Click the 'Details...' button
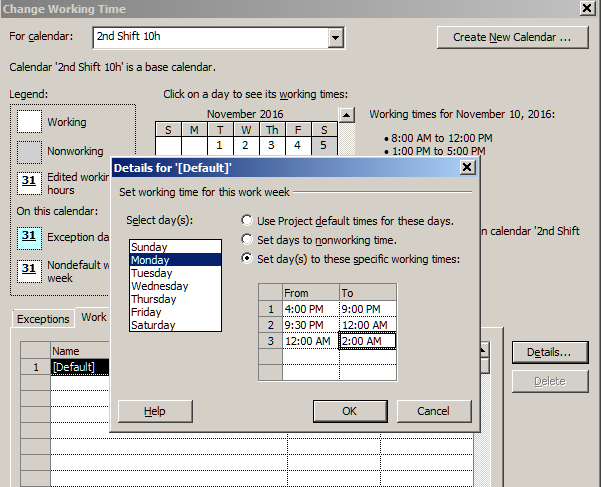This screenshot has height=487, width=601. (x=550, y=352)
